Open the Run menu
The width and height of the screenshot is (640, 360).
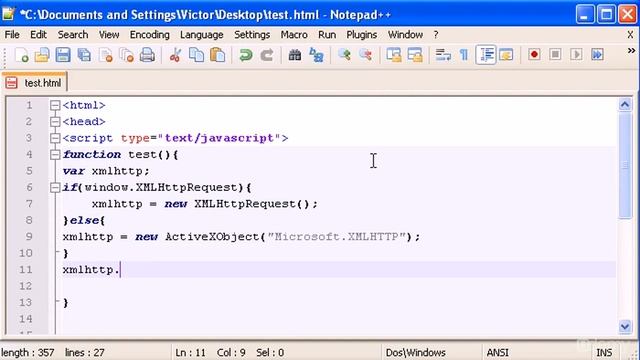coord(327,35)
